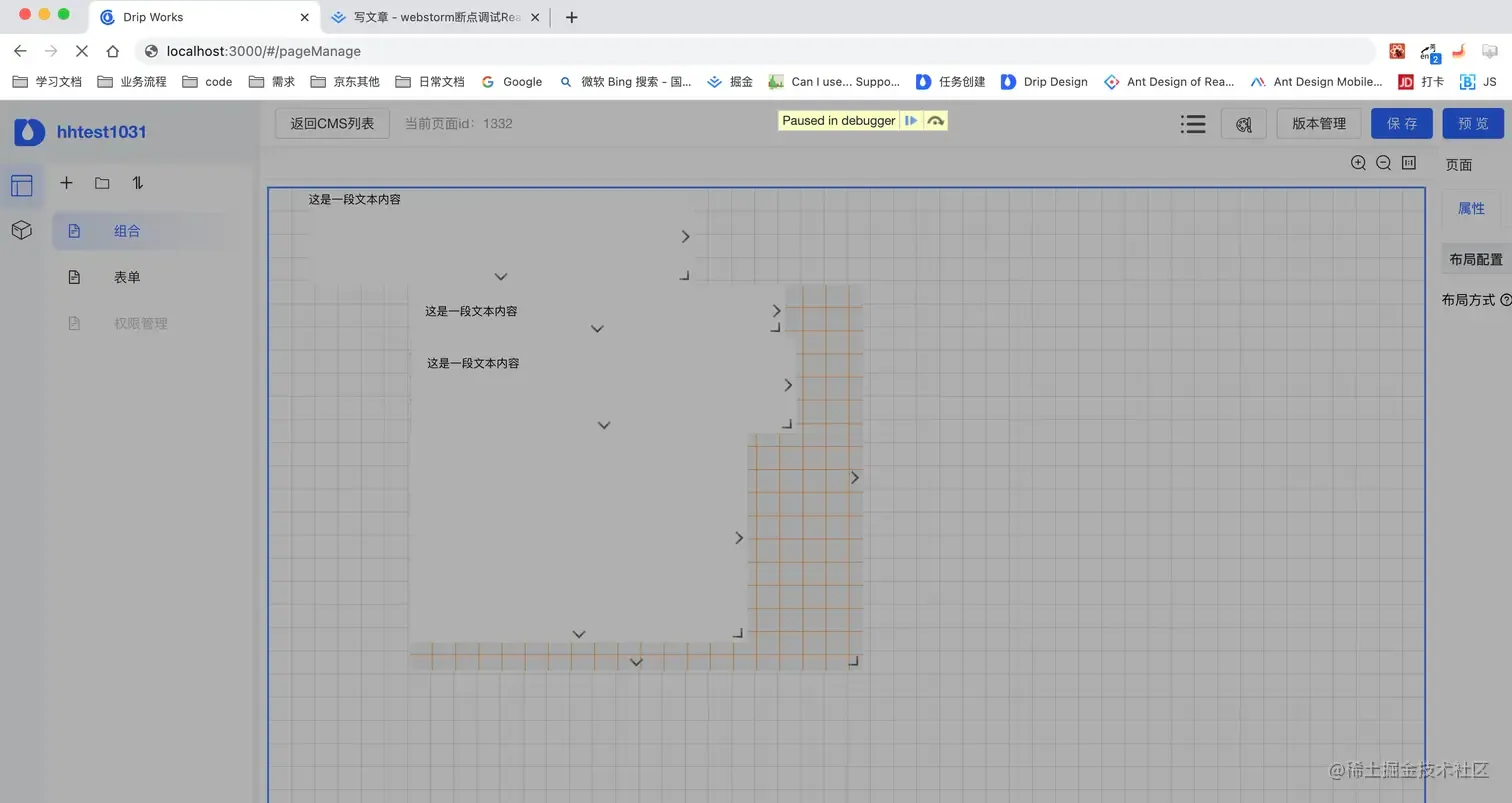
Task: Click the 预览 button
Action: tap(1473, 124)
